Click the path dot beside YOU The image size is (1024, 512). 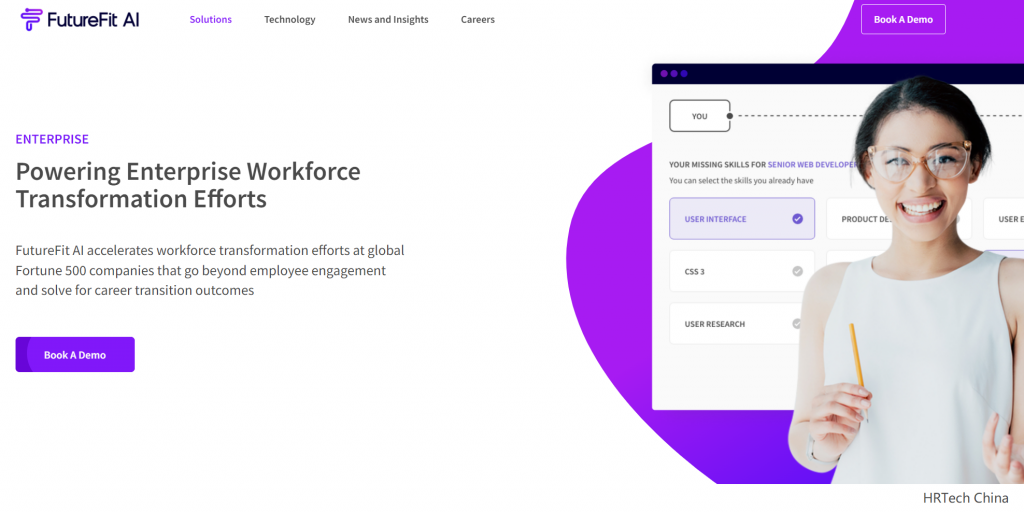(x=729, y=116)
